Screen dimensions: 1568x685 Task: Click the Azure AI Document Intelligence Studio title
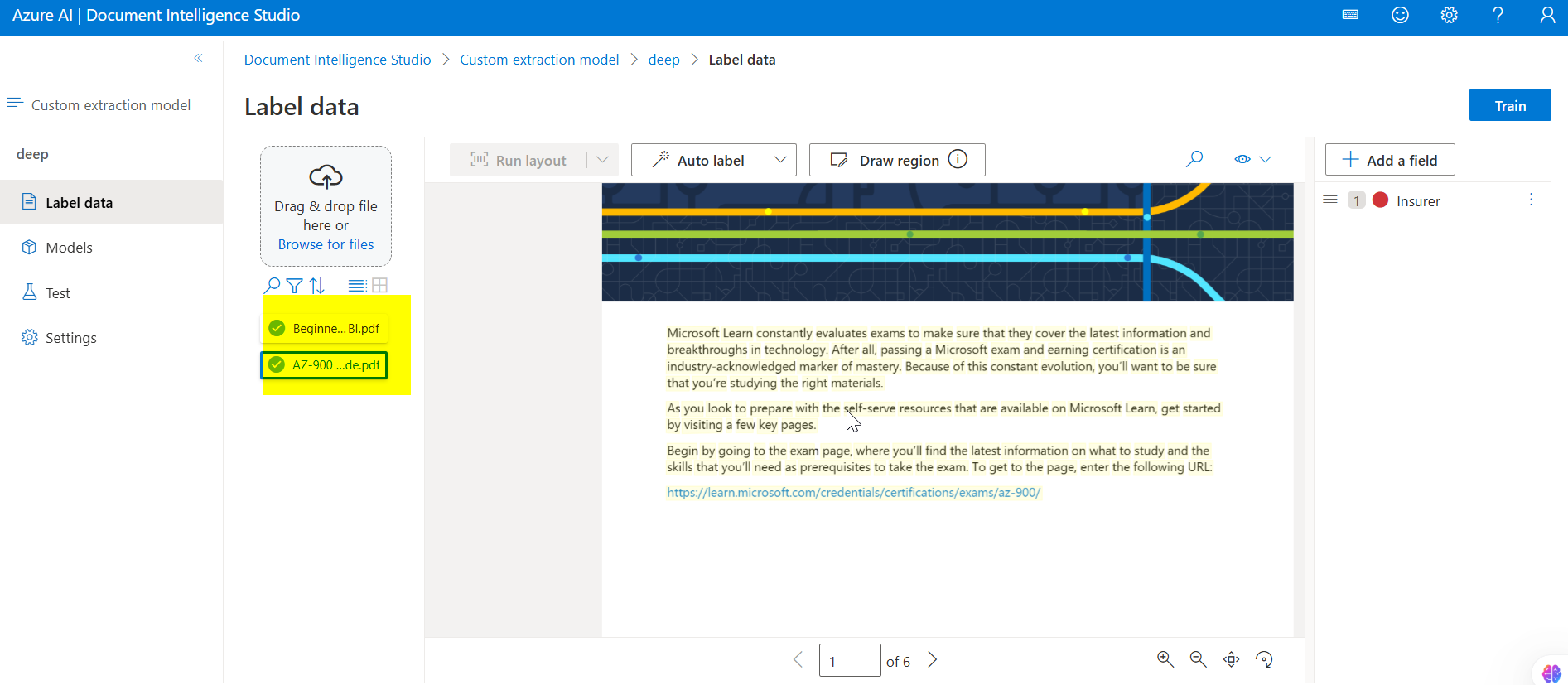[x=156, y=15]
